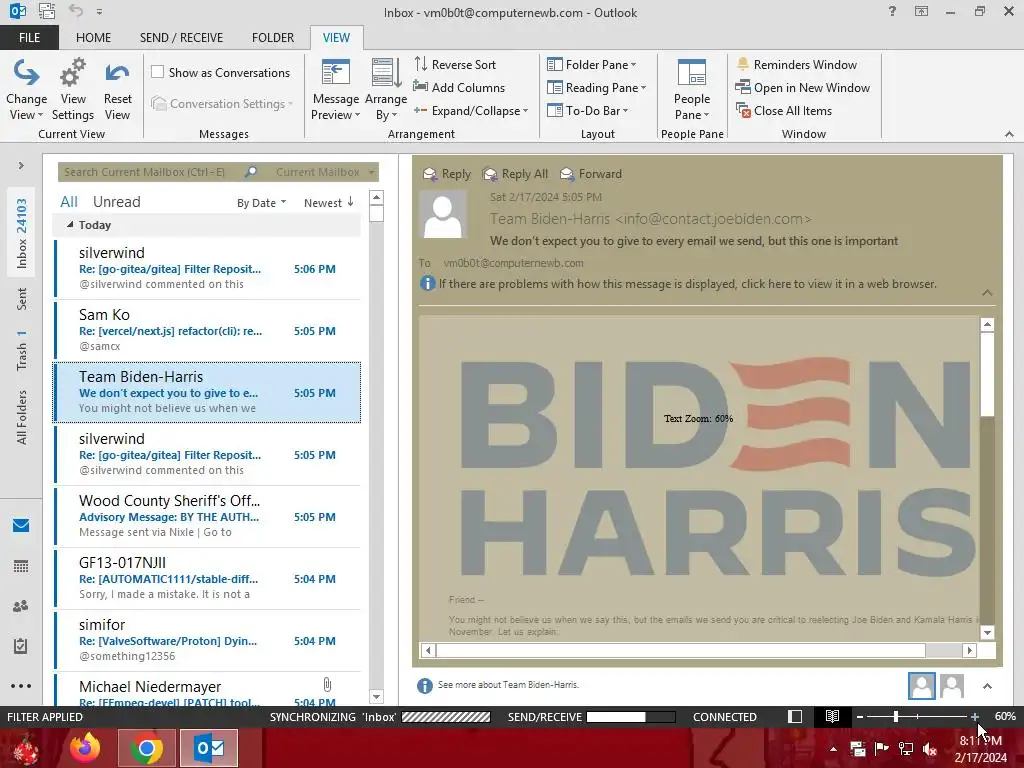Switch to Reading view in status bar
1024x768 pixels.
(x=832, y=716)
